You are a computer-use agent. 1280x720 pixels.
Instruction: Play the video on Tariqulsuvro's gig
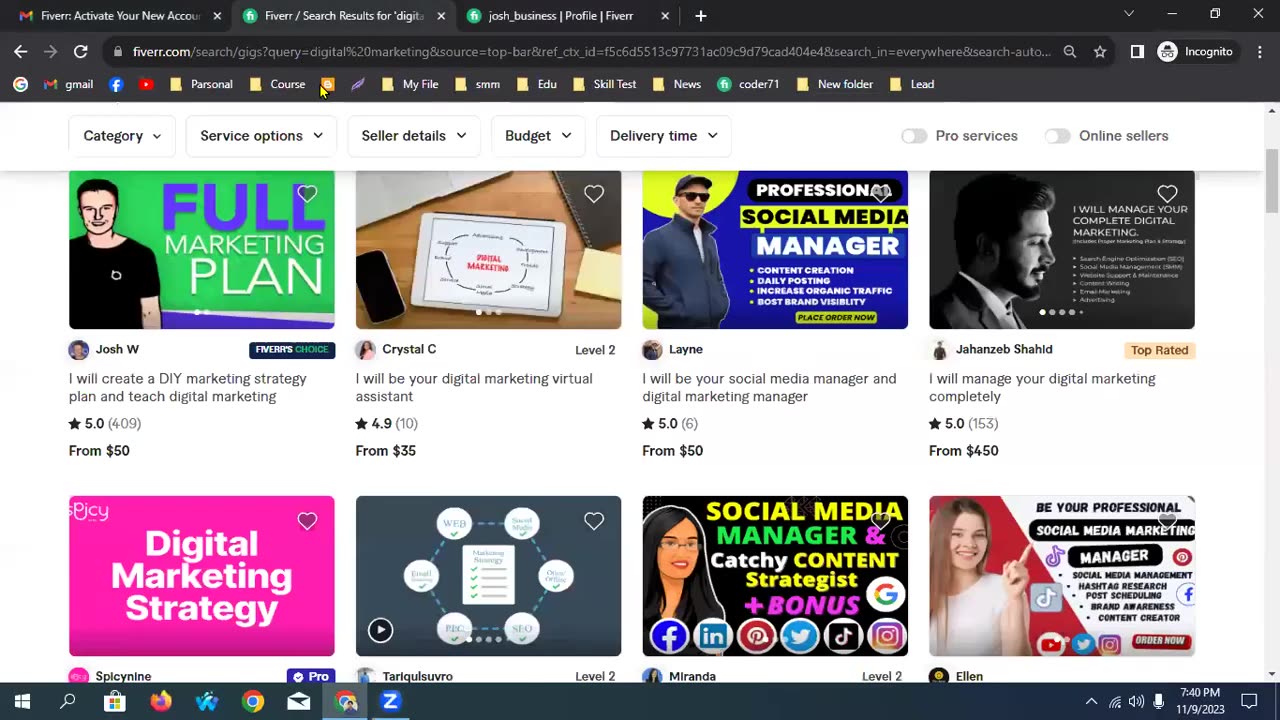pos(380,630)
